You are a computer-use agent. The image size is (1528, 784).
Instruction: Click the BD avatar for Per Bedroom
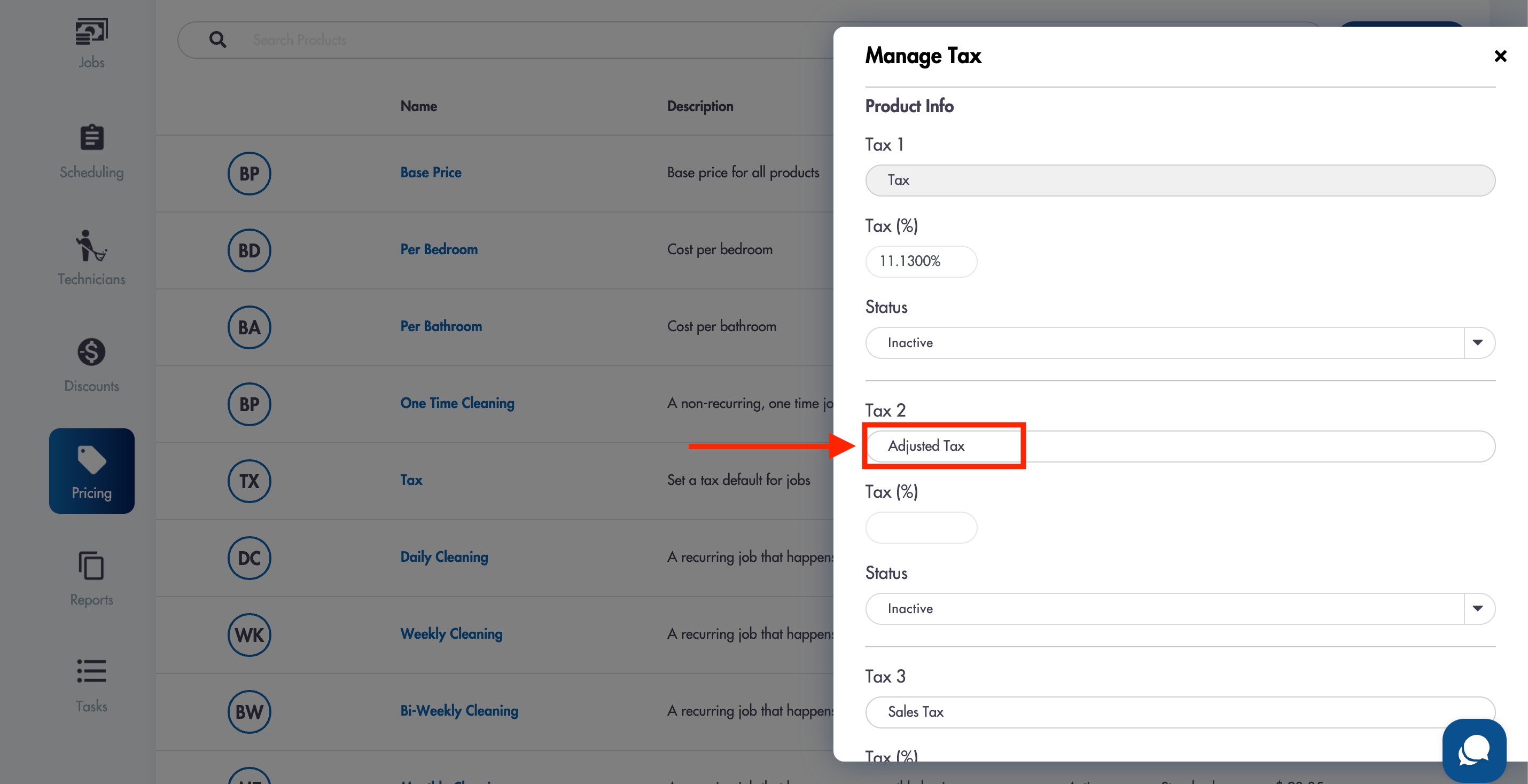(249, 250)
